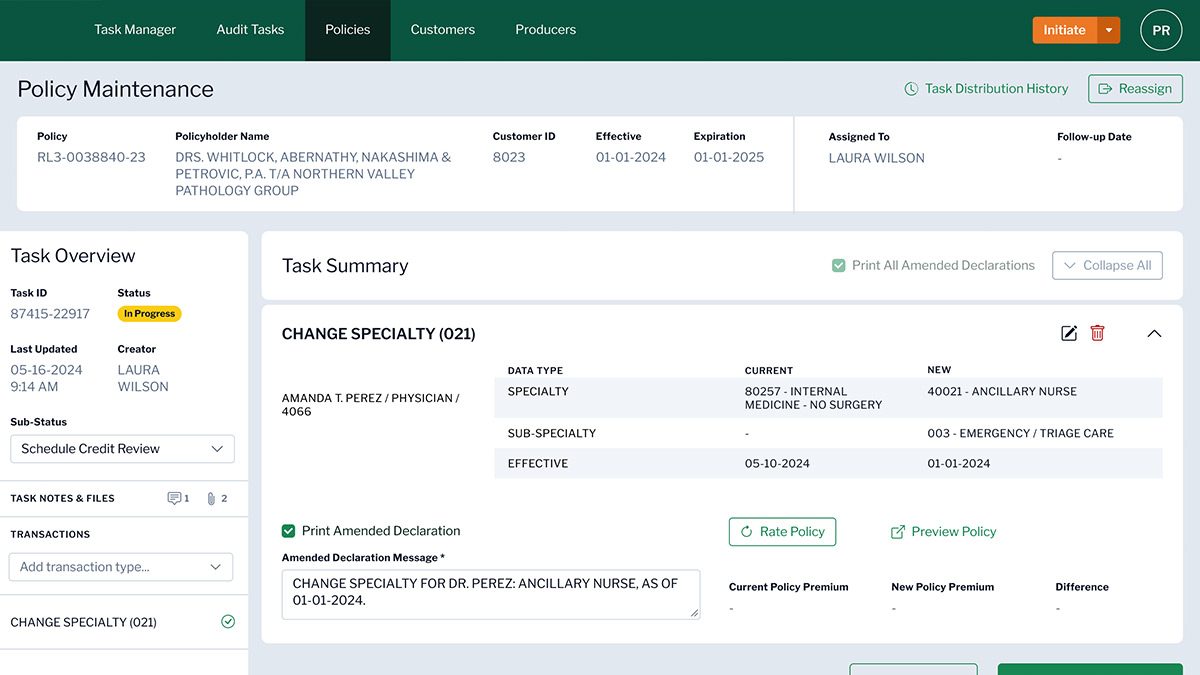Click Customer ID 8023
This screenshot has height=675, width=1200.
coord(509,157)
